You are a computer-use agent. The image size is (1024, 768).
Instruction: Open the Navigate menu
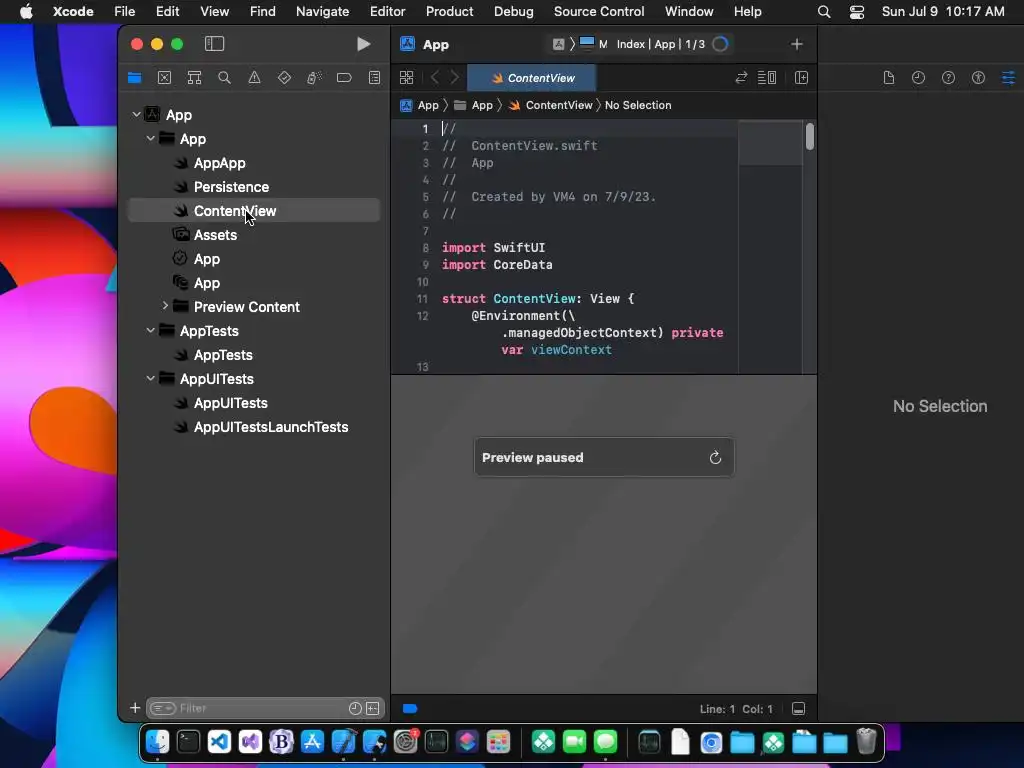click(x=323, y=11)
